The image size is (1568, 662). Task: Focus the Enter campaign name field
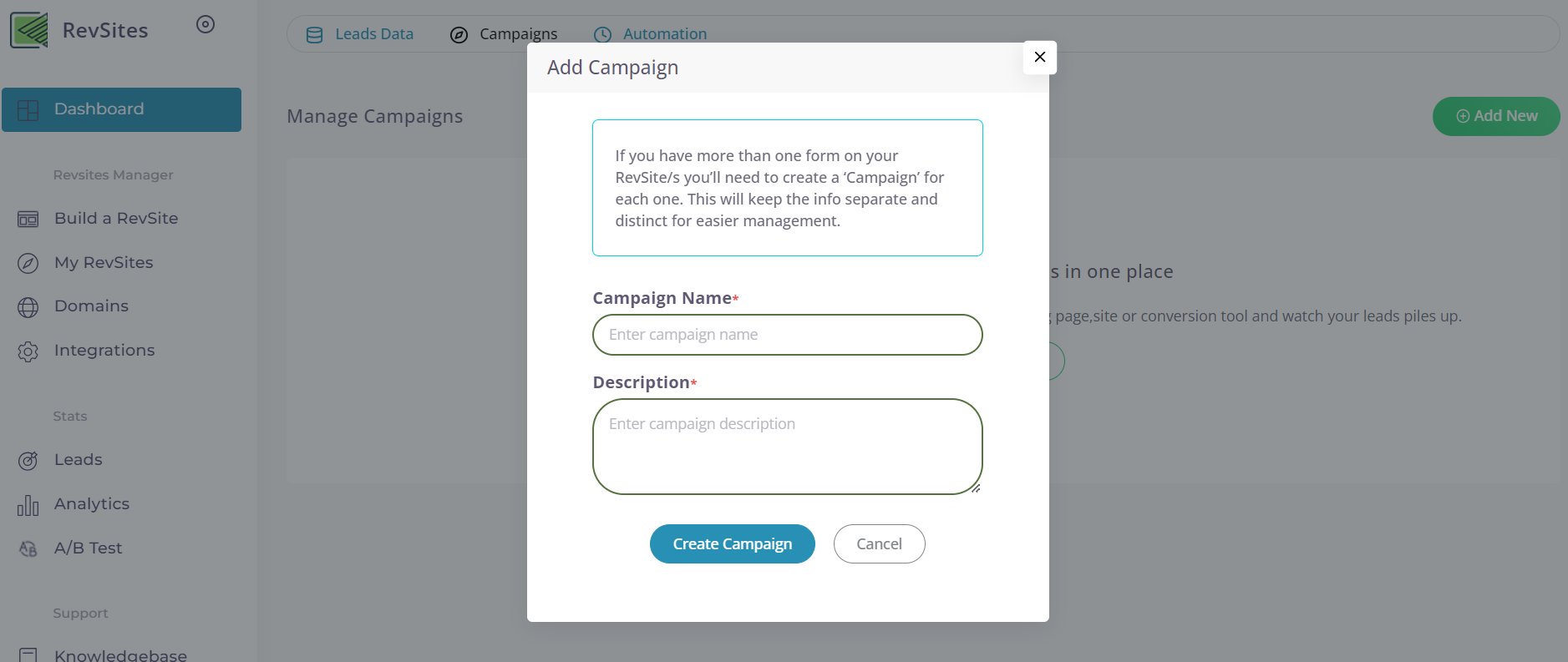786,334
